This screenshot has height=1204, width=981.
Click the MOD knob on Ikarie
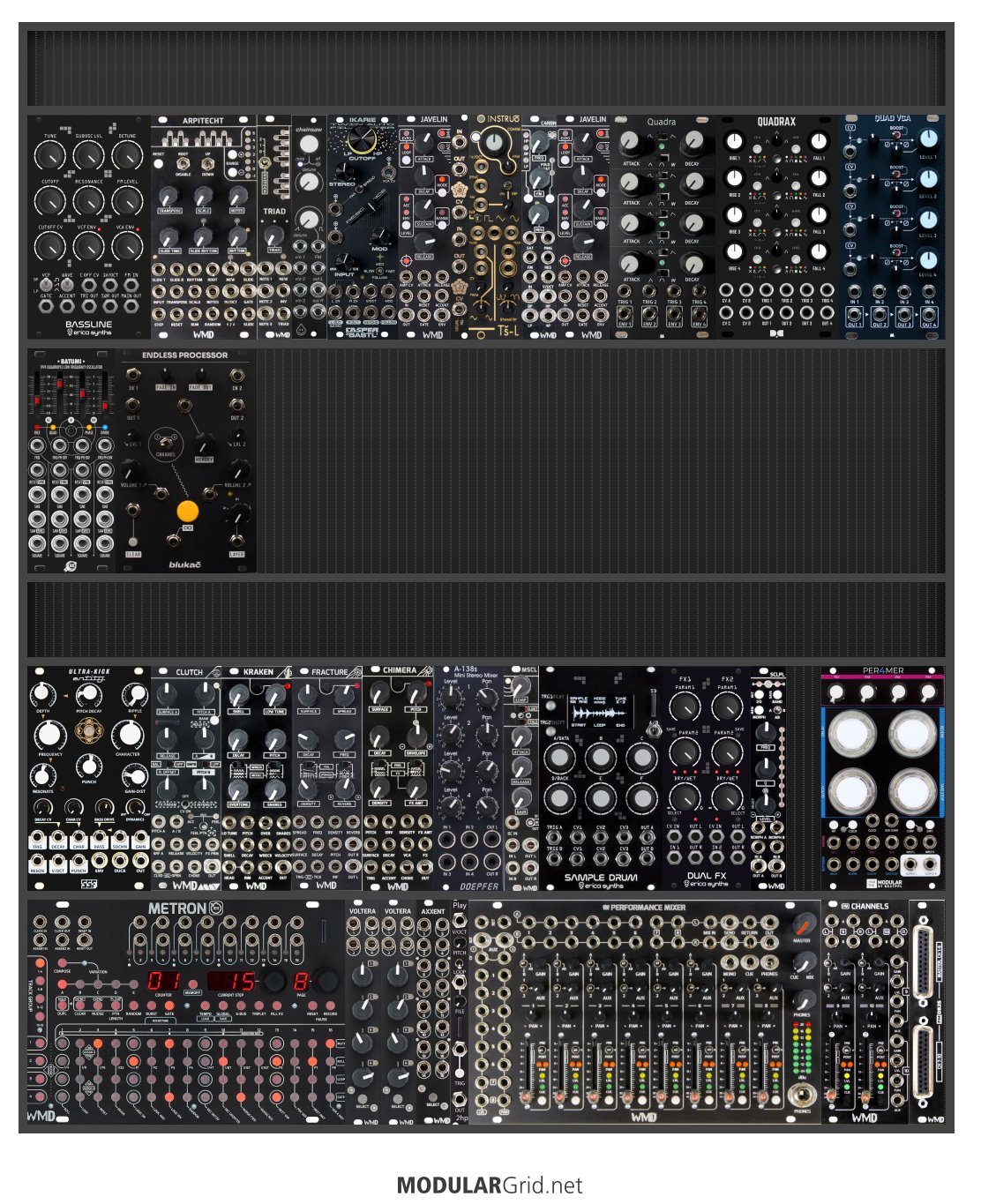coord(380,236)
